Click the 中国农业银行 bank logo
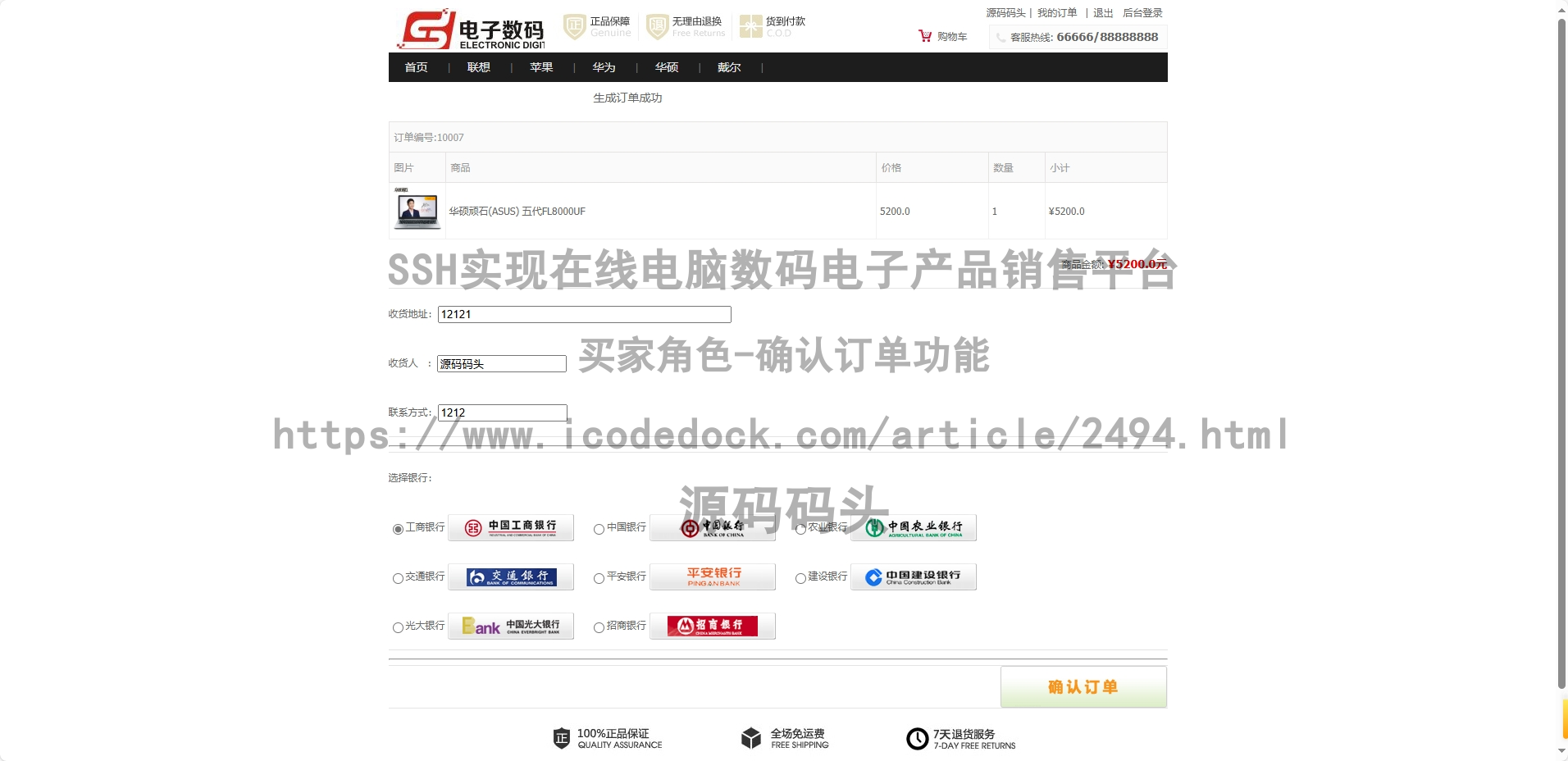The height and width of the screenshot is (761, 1568). 914,527
